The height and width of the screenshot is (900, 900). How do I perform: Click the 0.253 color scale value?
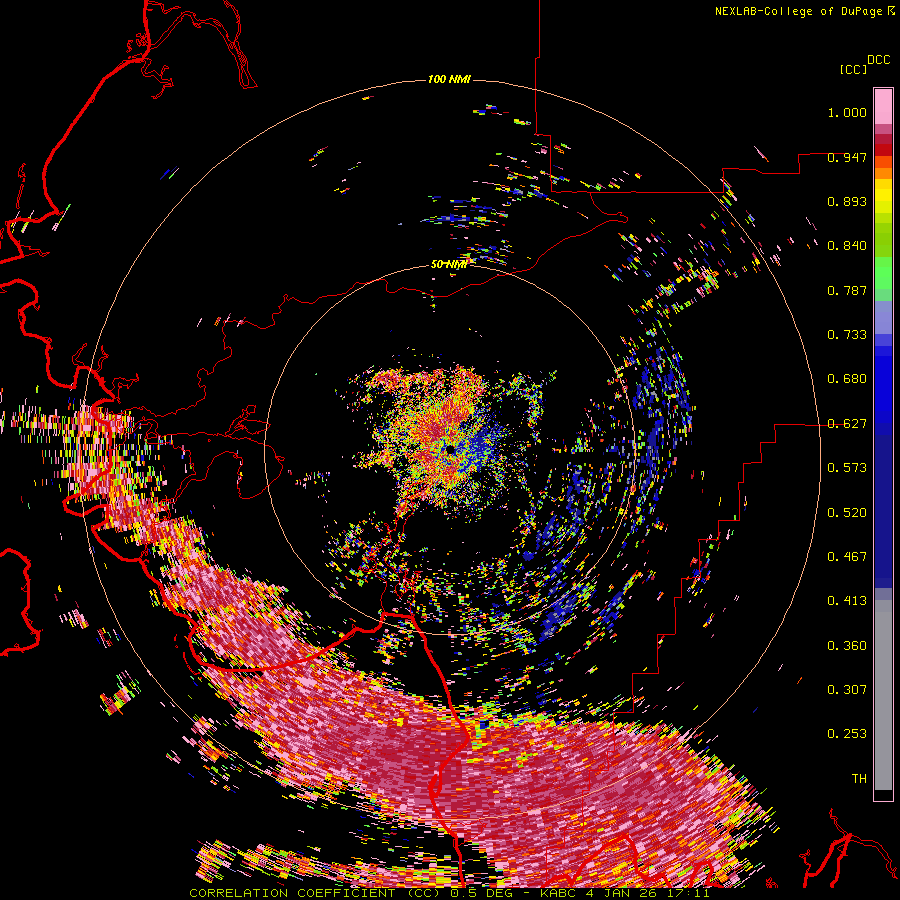tap(847, 734)
